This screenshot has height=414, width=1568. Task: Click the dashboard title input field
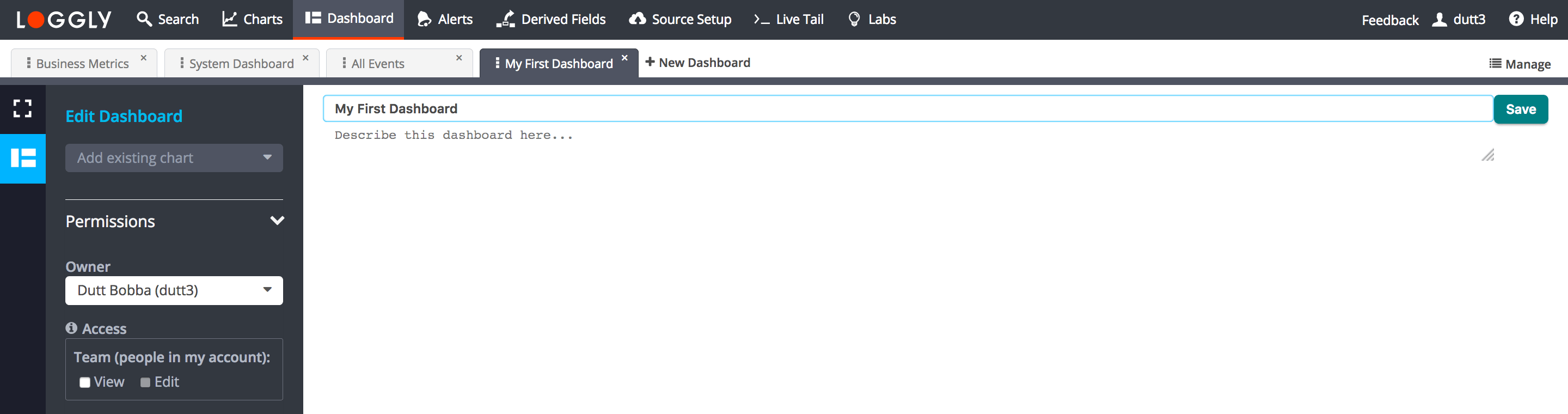907,109
